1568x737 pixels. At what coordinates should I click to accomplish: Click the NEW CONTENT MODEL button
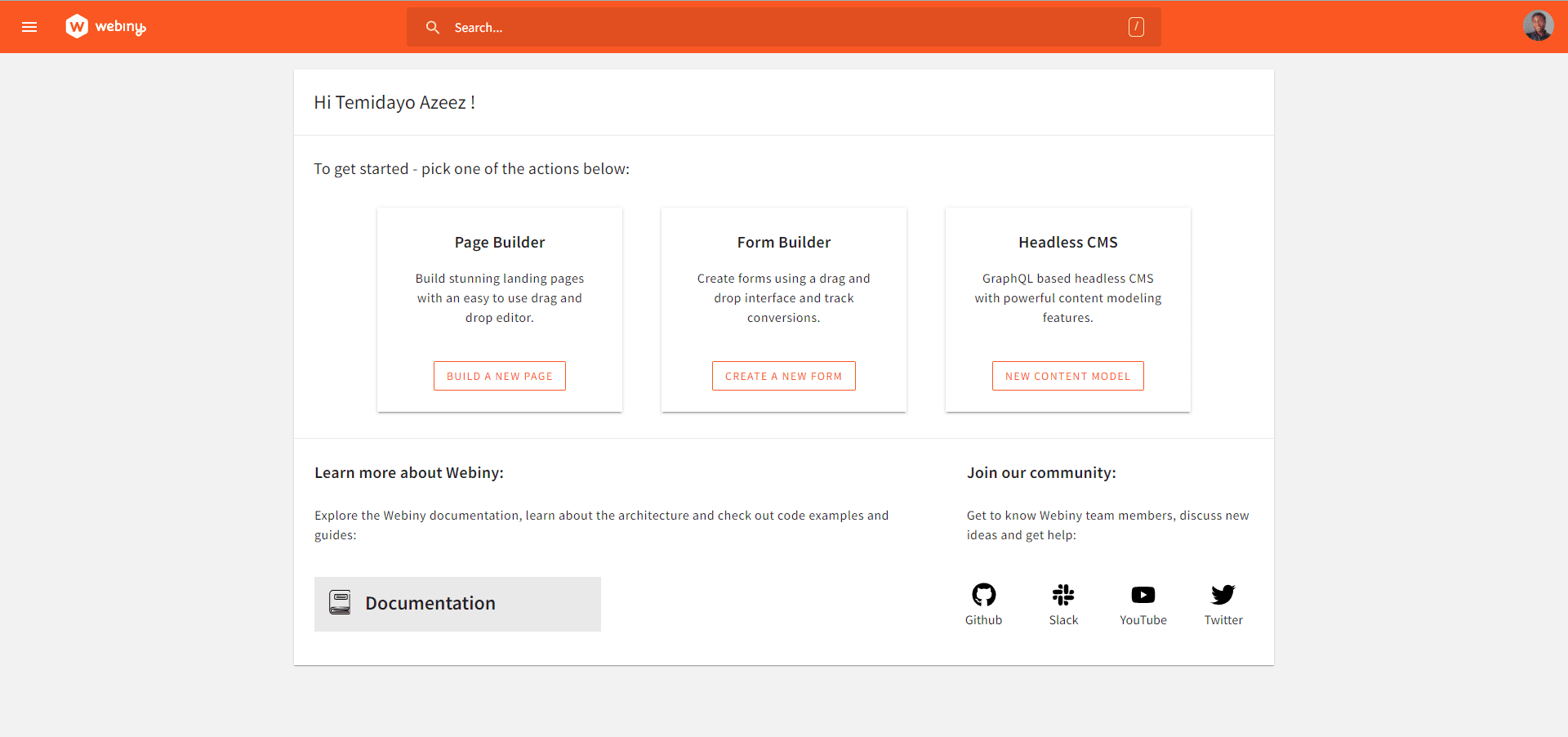(1067, 375)
